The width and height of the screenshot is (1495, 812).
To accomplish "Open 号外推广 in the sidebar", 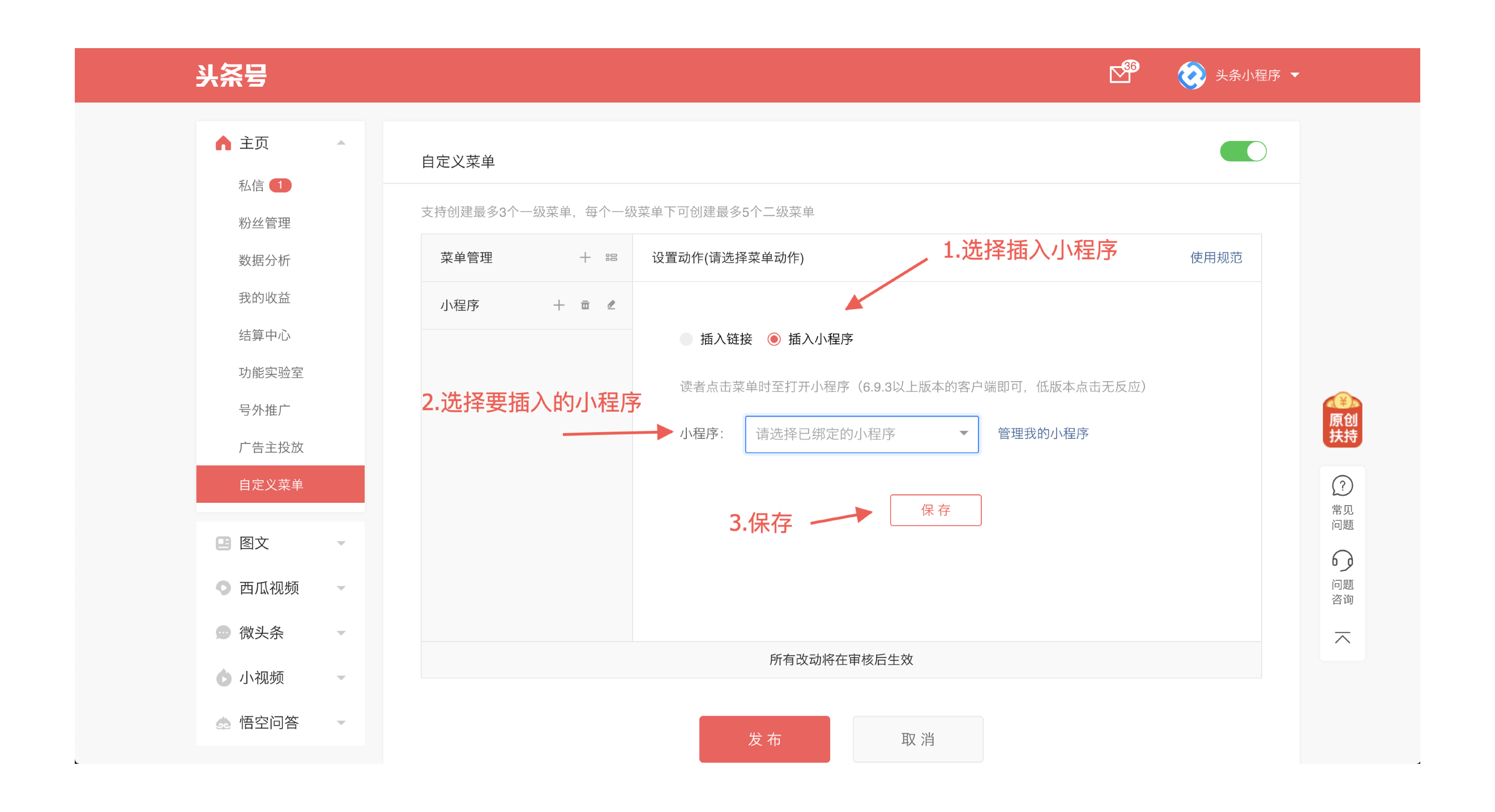I will click(264, 410).
